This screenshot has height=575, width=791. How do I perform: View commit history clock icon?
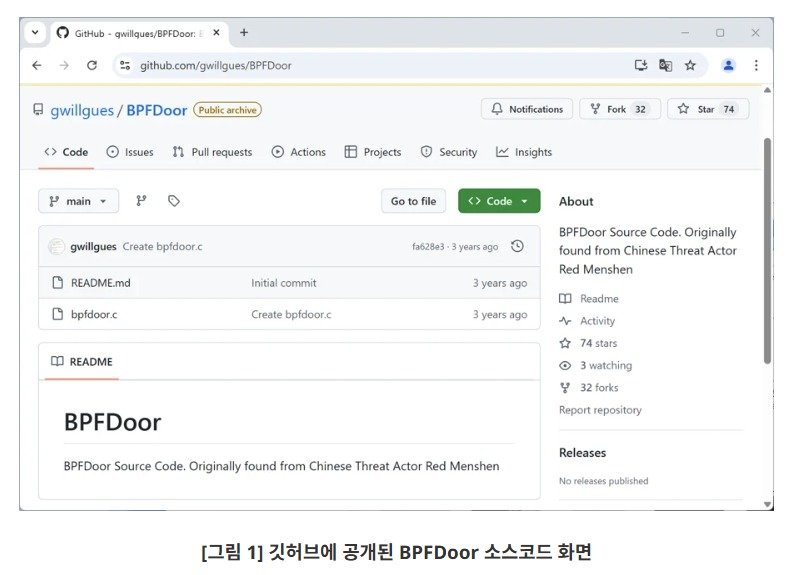pyautogui.click(x=517, y=246)
